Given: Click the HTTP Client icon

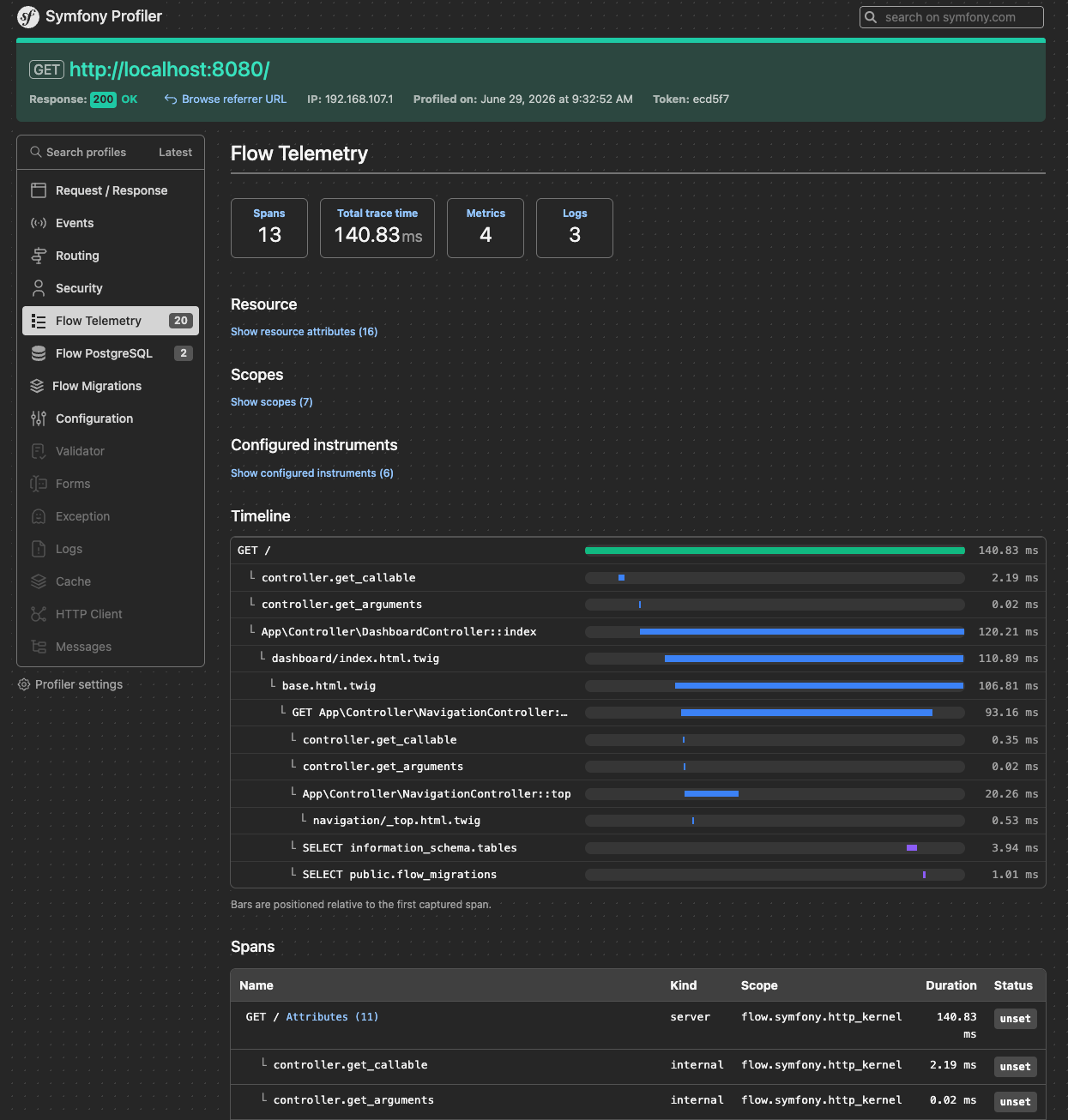Looking at the screenshot, I should (39, 614).
